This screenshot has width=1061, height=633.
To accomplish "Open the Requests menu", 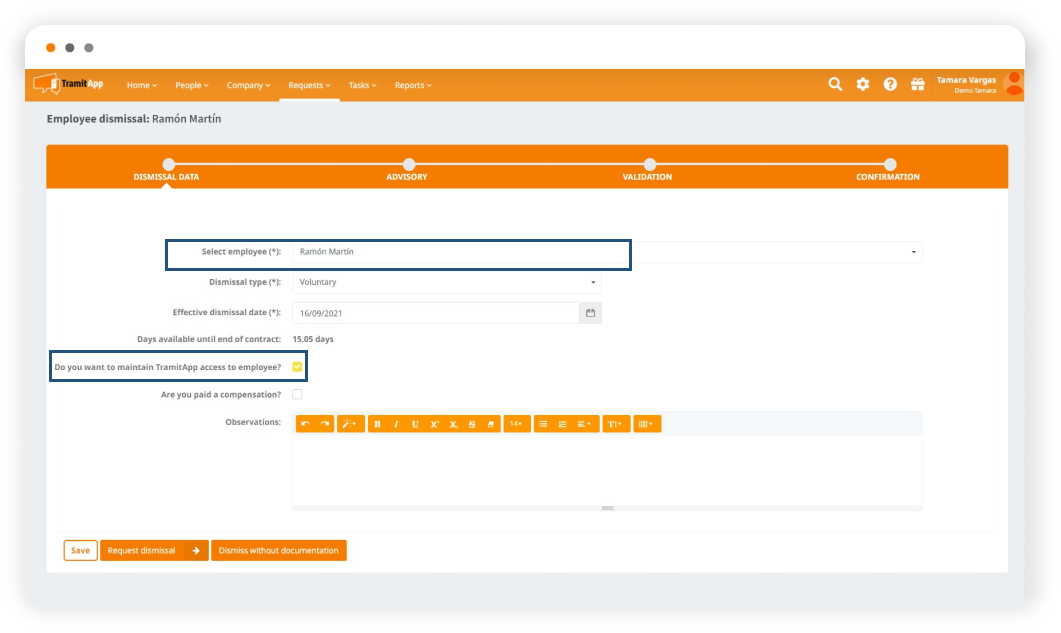I will pyautogui.click(x=308, y=86).
